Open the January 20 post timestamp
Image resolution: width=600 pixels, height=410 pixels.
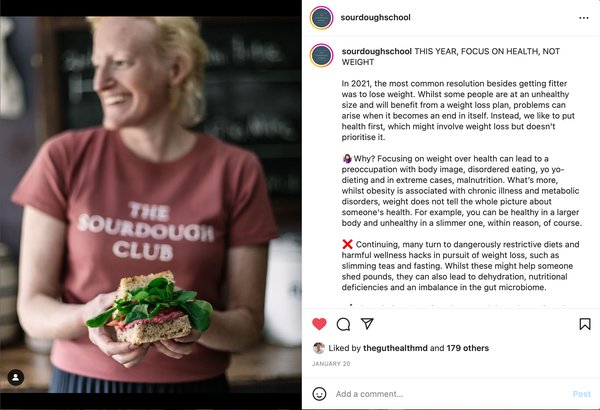331,364
